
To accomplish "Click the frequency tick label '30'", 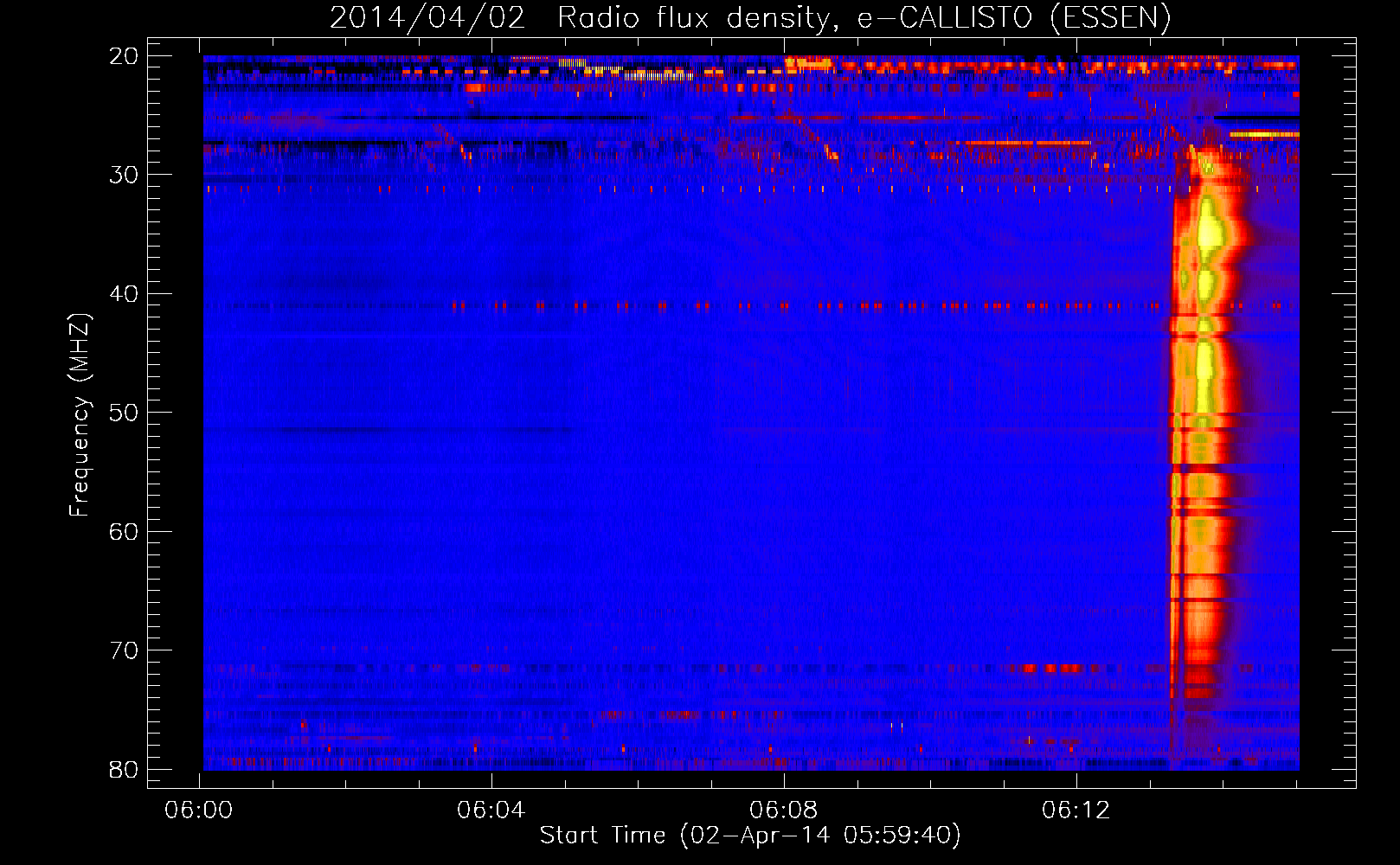I will click(125, 175).
